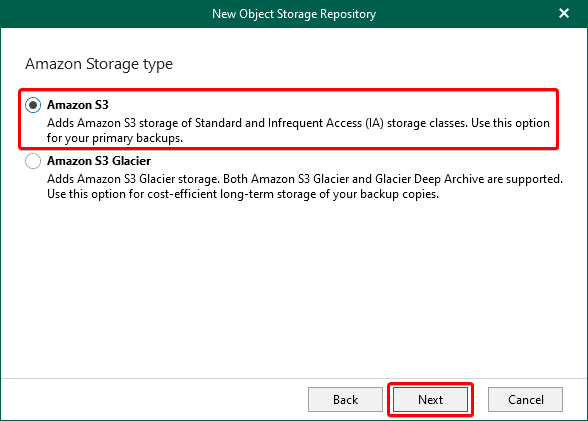The image size is (588, 421).
Task: Proceed with the Next button
Action: 430,400
